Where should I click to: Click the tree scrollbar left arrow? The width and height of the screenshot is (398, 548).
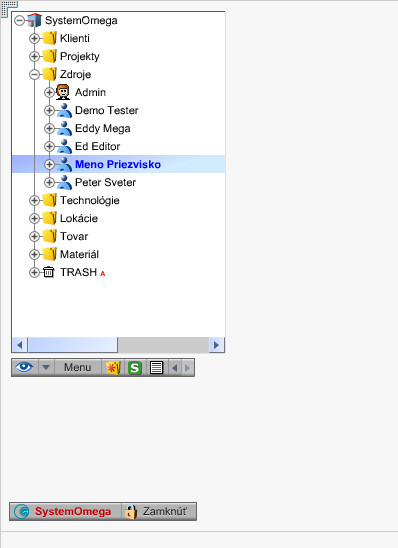[20, 345]
